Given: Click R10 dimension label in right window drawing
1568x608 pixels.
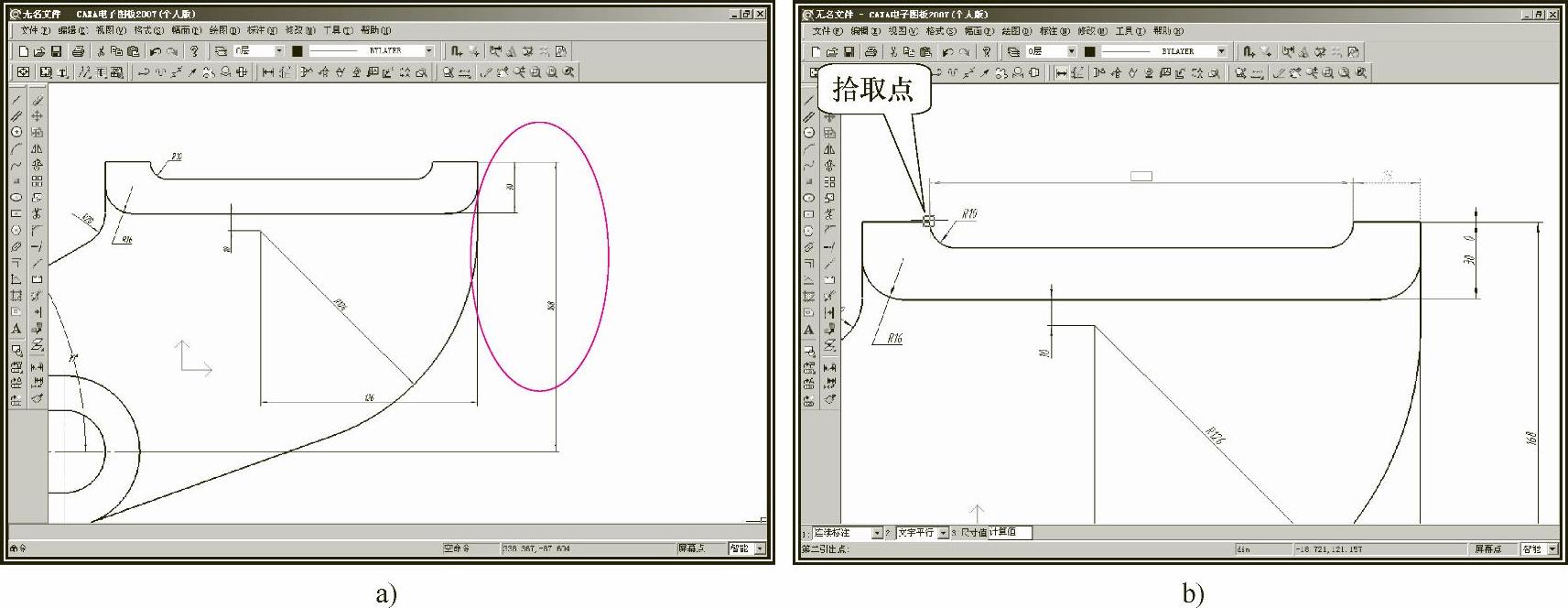Looking at the screenshot, I should pos(969,213).
